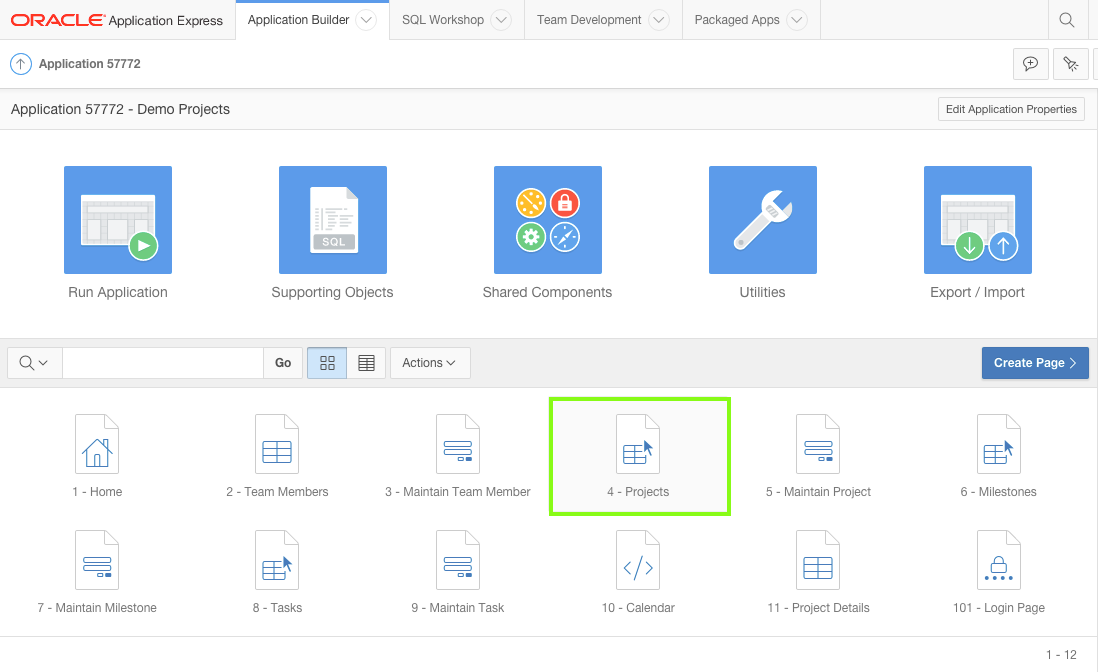Click the Create Page button
The image size is (1098, 672).
click(x=1035, y=363)
